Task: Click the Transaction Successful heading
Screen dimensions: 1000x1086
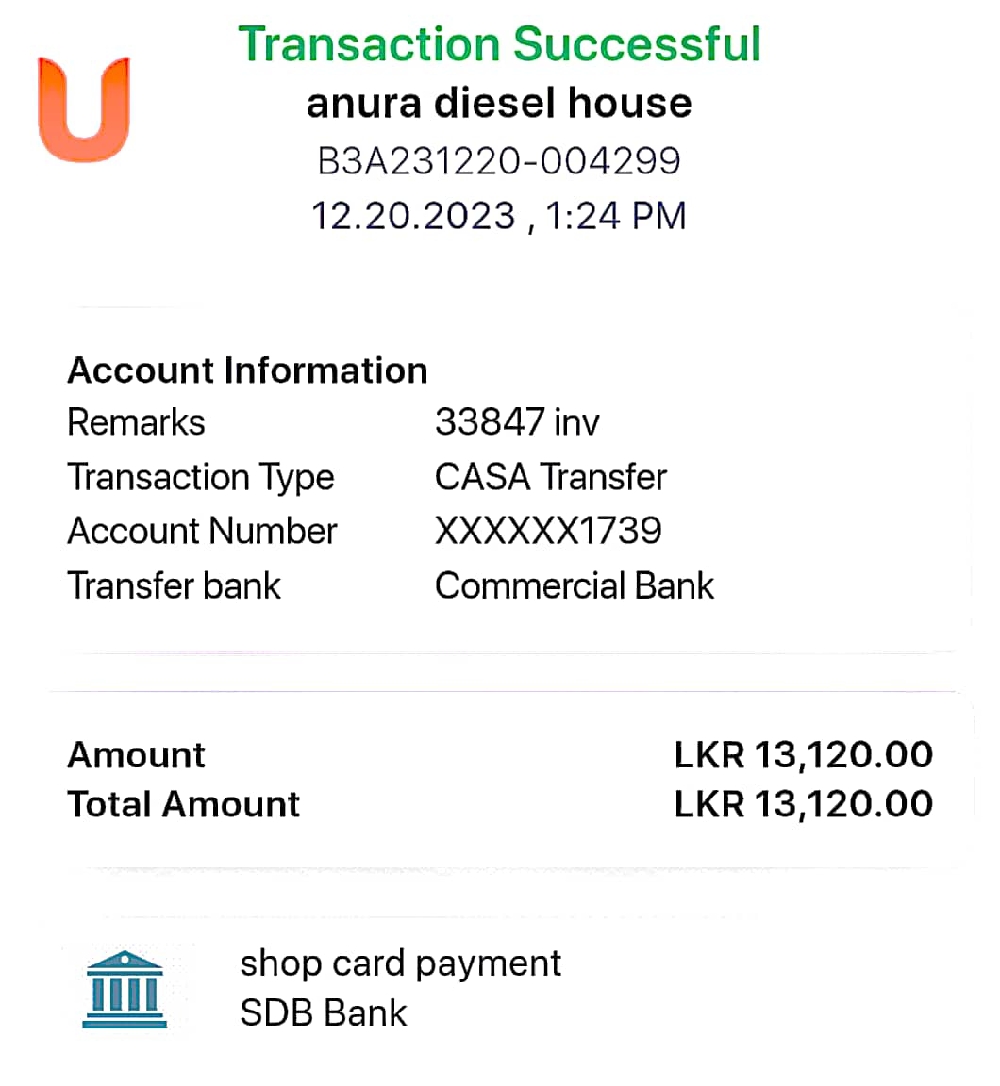Action: (499, 44)
